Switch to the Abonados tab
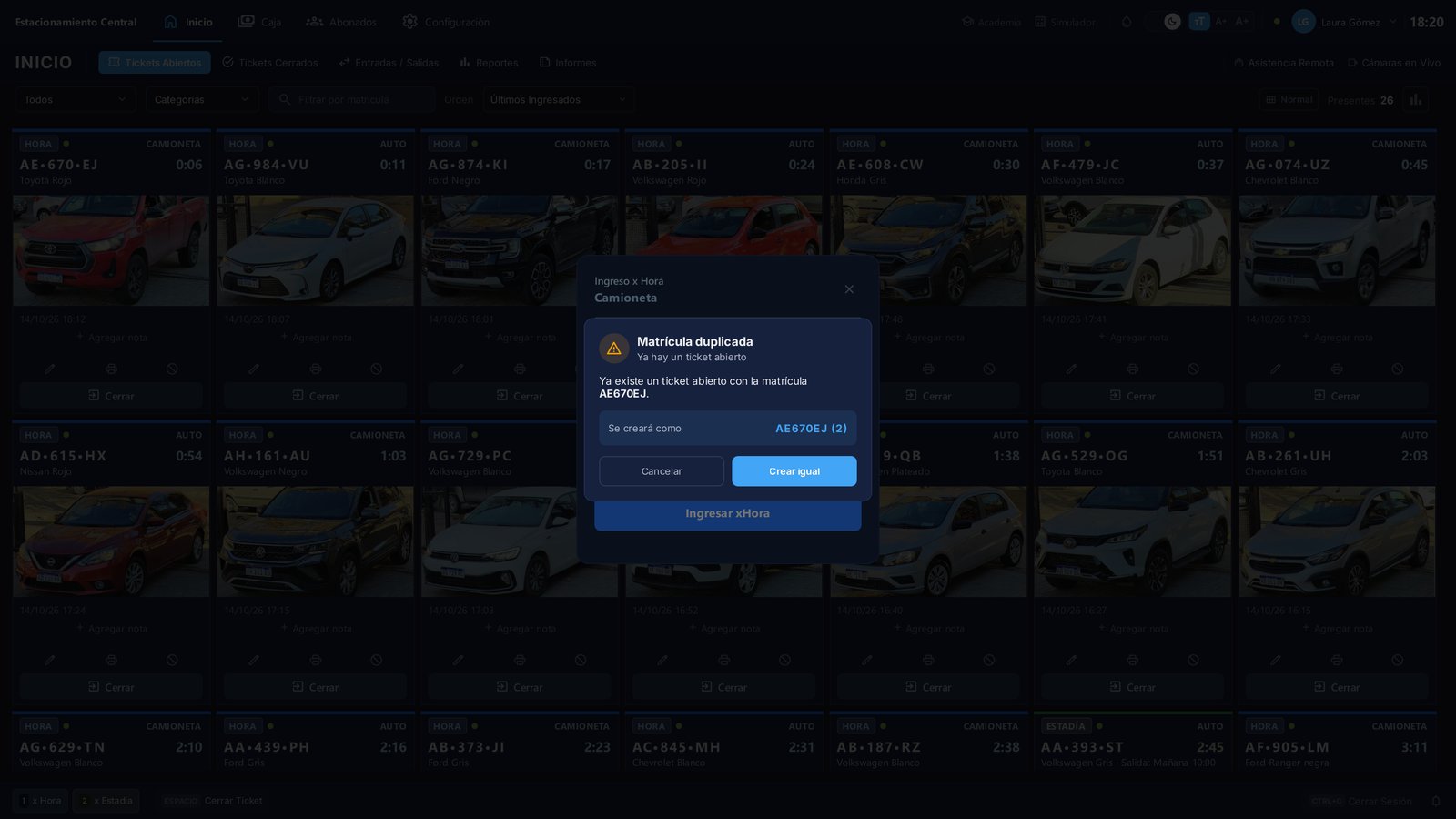This screenshot has height=819, width=1456. pos(341,22)
